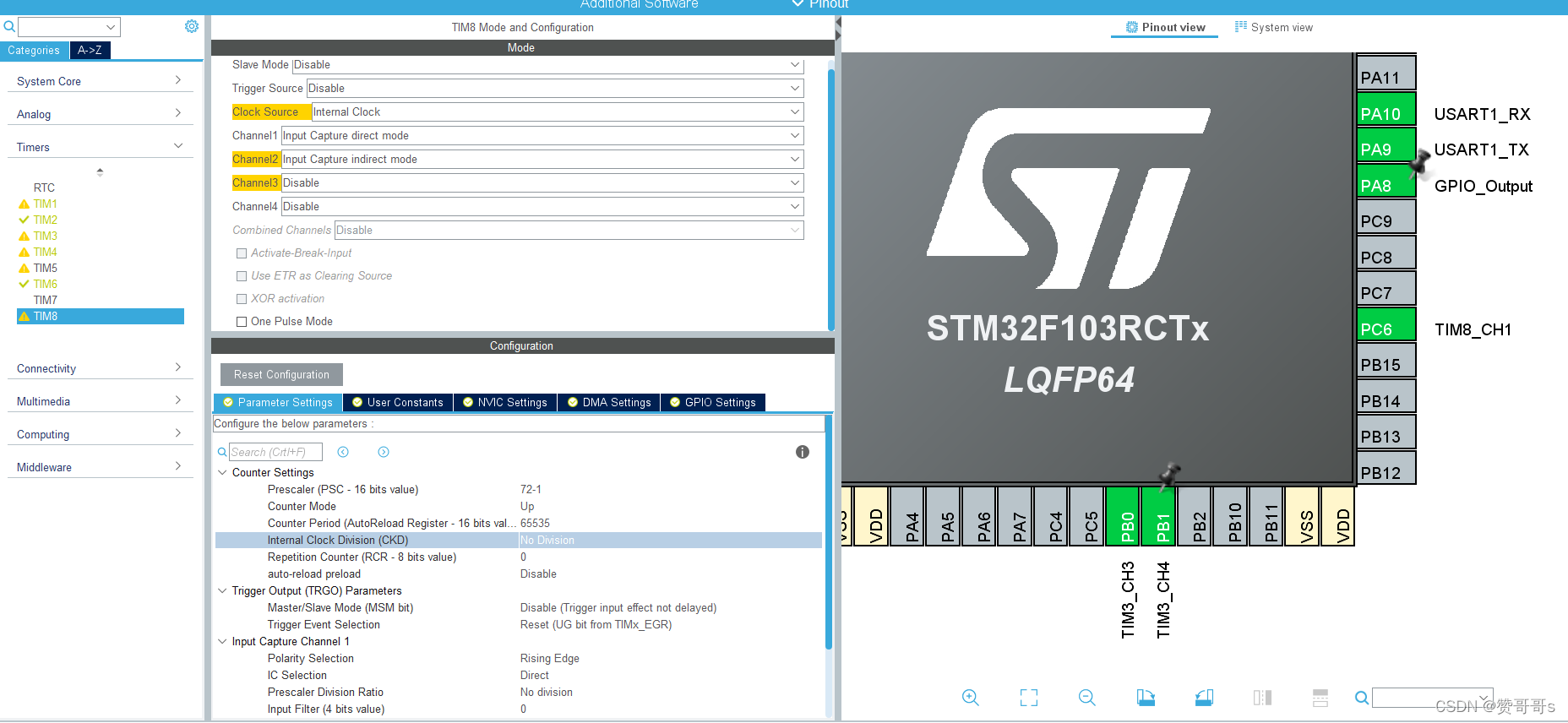
Task: Zoom in on the pinout view
Action: click(x=970, y=698)
